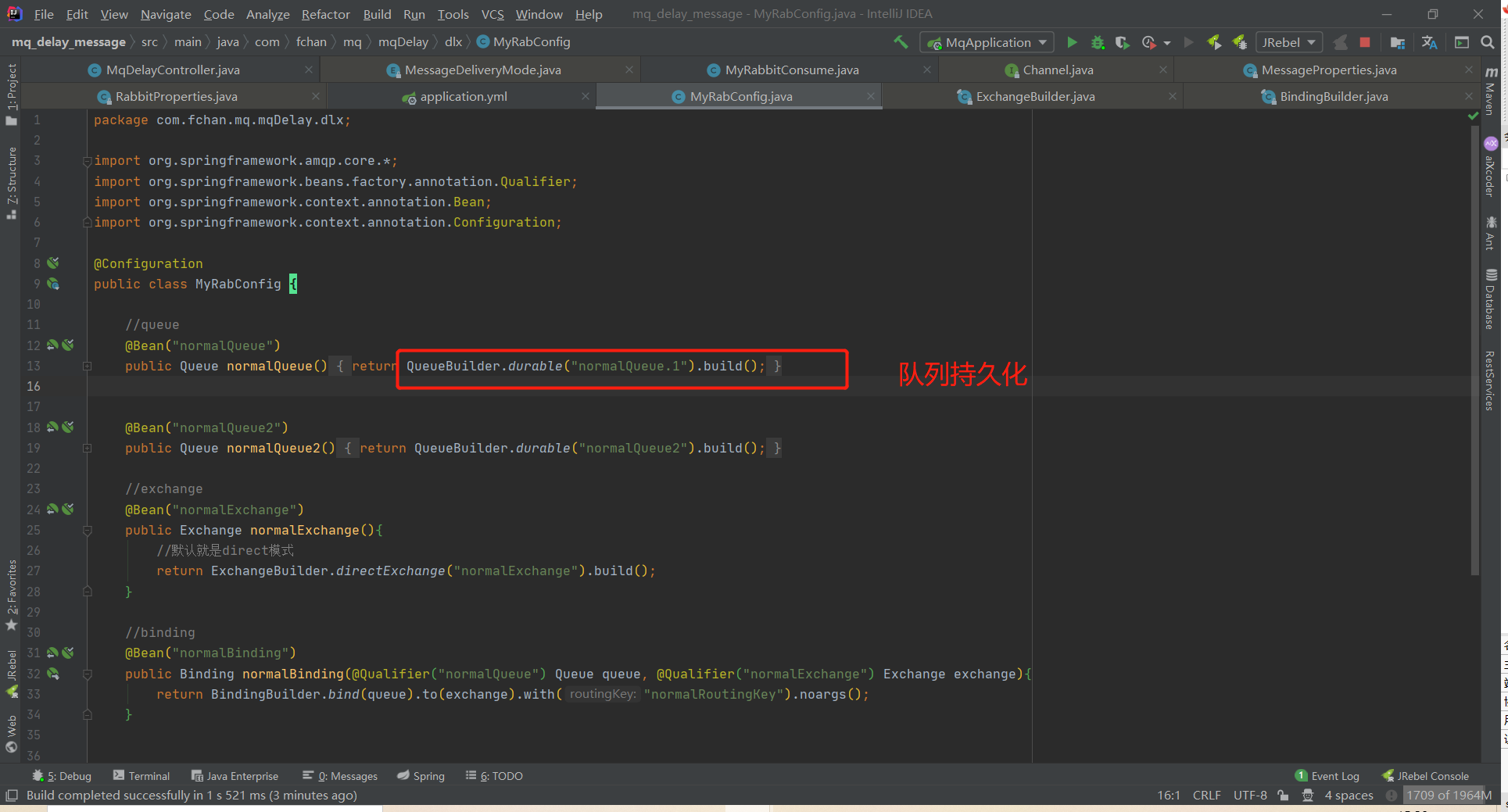This screenshot has height=812, width=1508.
Task: Click the Search Everywhere magnifier icon
Action: pos(1488,42)
